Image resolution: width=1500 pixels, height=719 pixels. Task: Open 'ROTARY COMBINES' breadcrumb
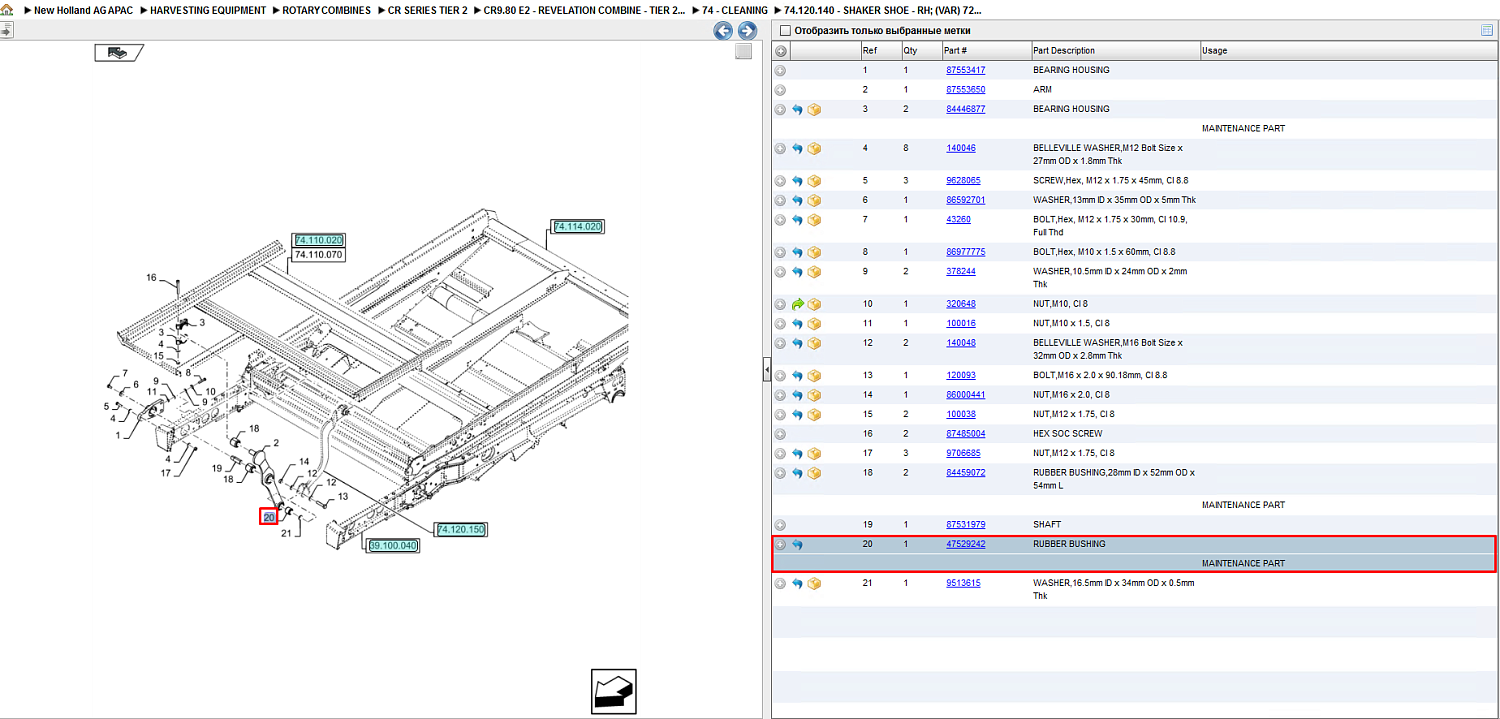pyautogui.click(x=326, y=10)
